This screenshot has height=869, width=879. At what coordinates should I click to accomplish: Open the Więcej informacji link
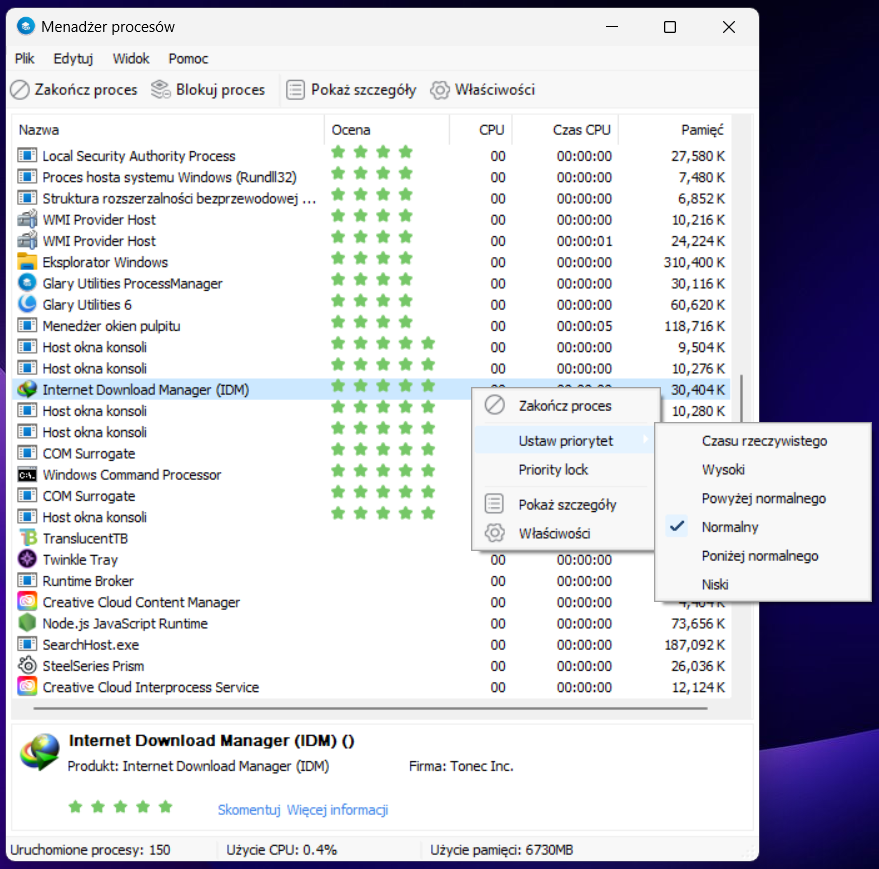[x=337, y=810]
